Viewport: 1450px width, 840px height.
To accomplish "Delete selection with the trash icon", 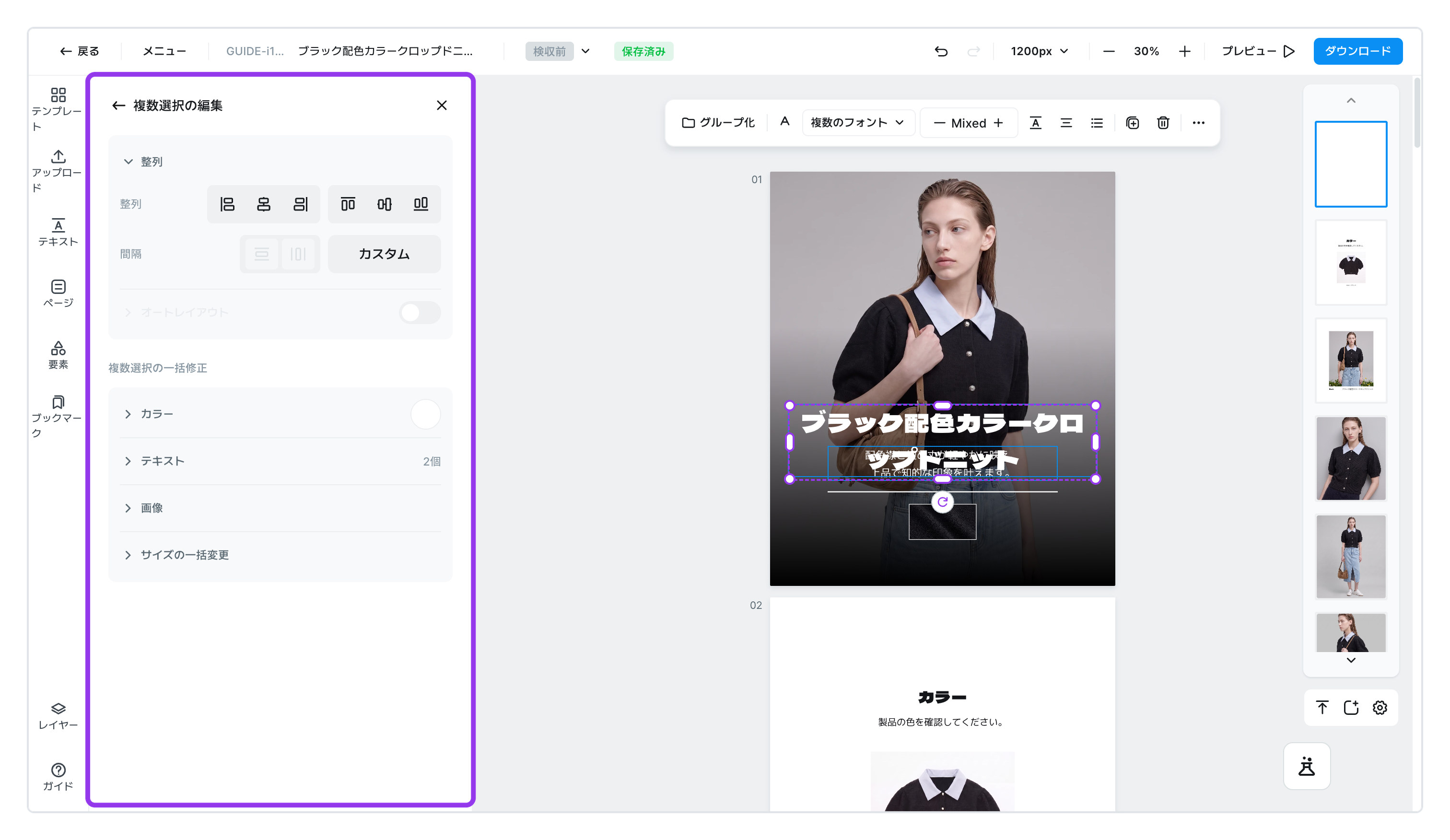I will pos(1163,123).
